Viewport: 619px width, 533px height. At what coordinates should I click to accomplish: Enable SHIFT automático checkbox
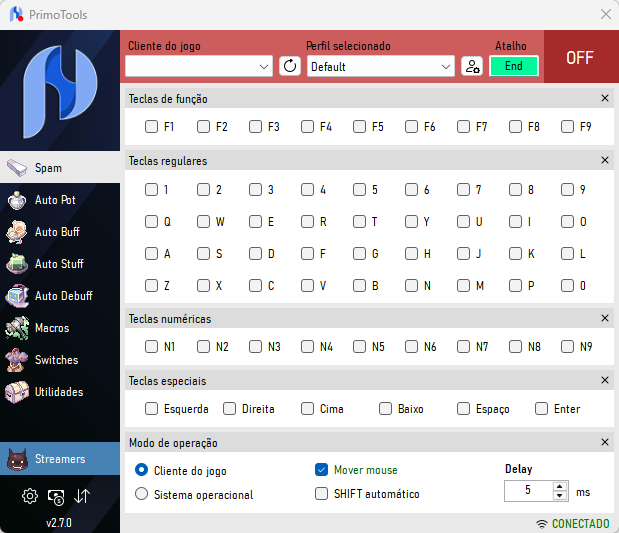pos(321,494)
